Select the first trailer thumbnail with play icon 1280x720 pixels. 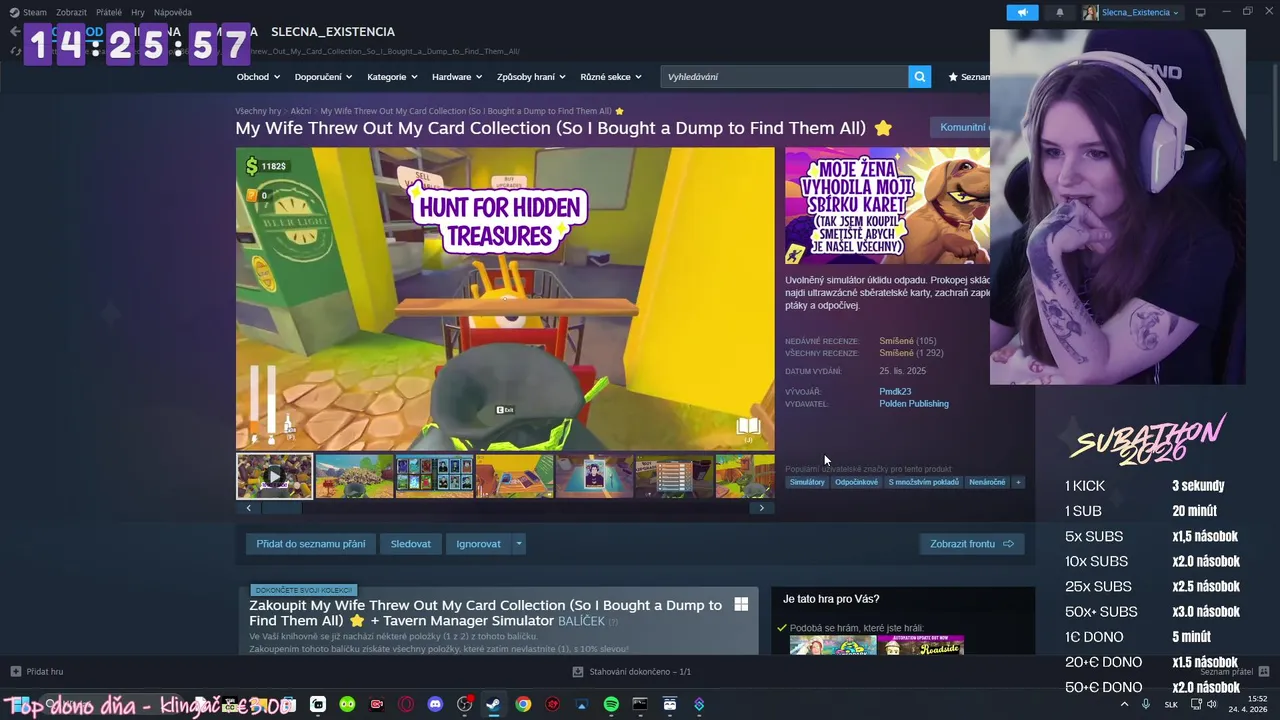coord(274,476)
